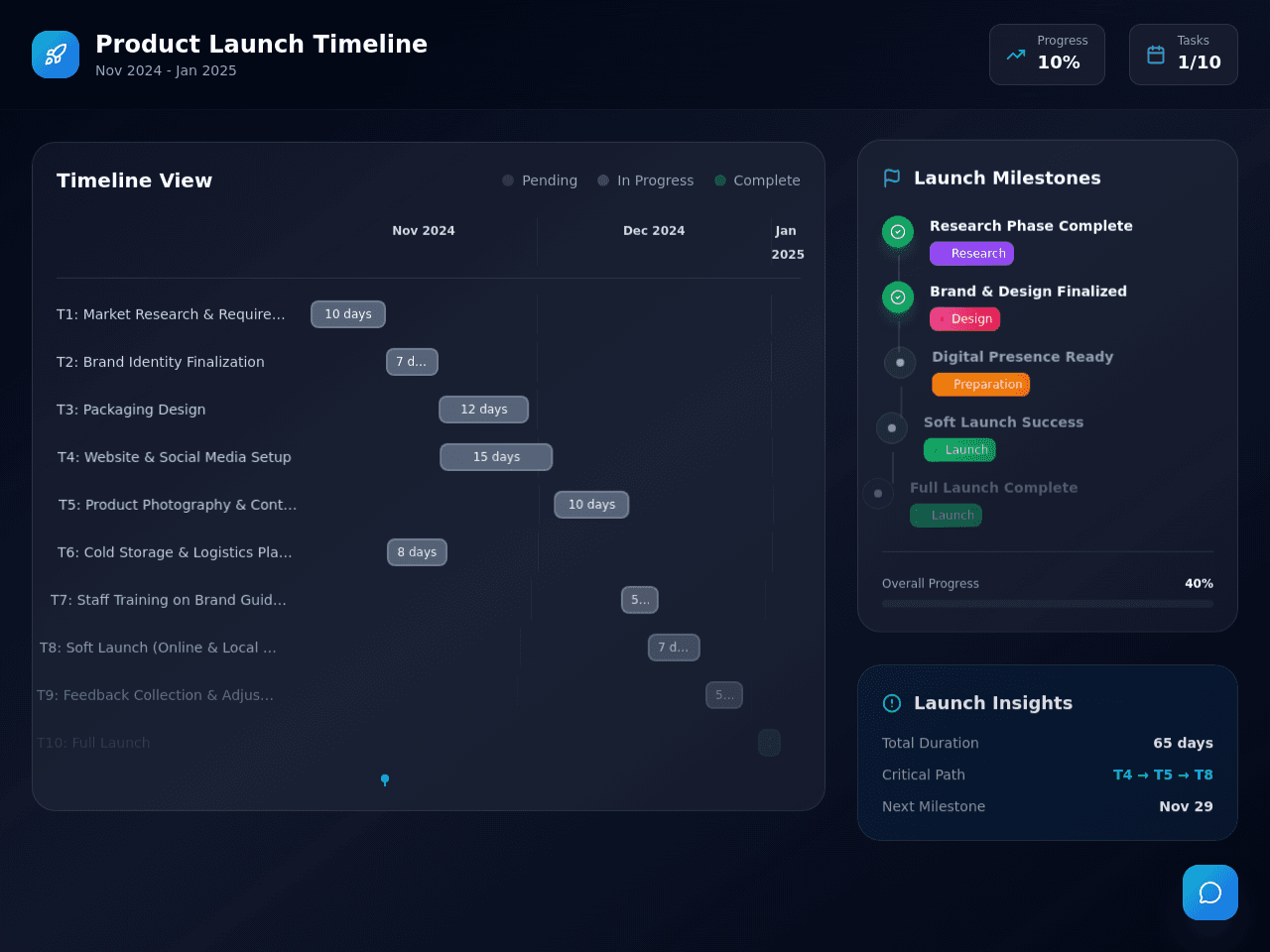Click the T1 10 days bar

348,314
